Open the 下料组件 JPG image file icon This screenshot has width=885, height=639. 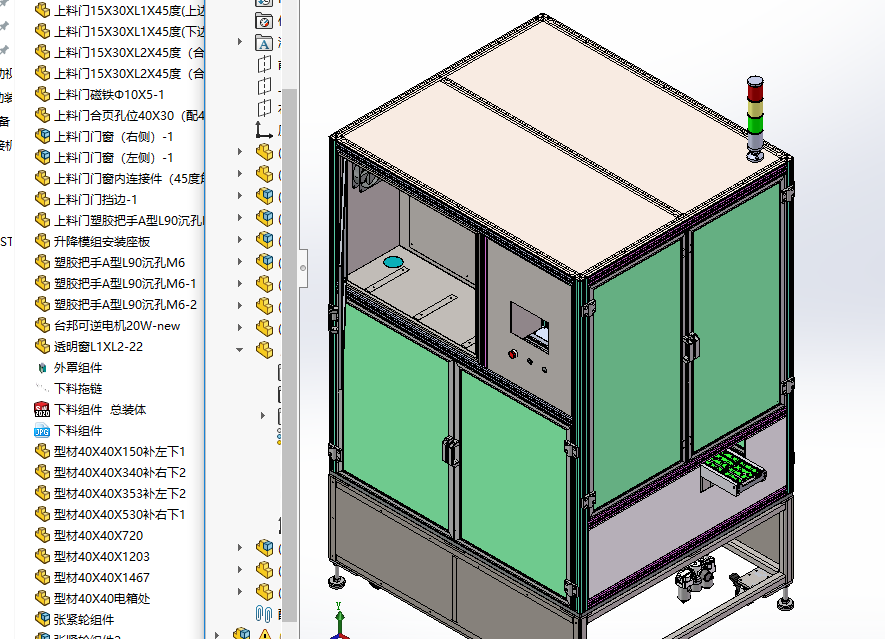(x=42, y=431)
